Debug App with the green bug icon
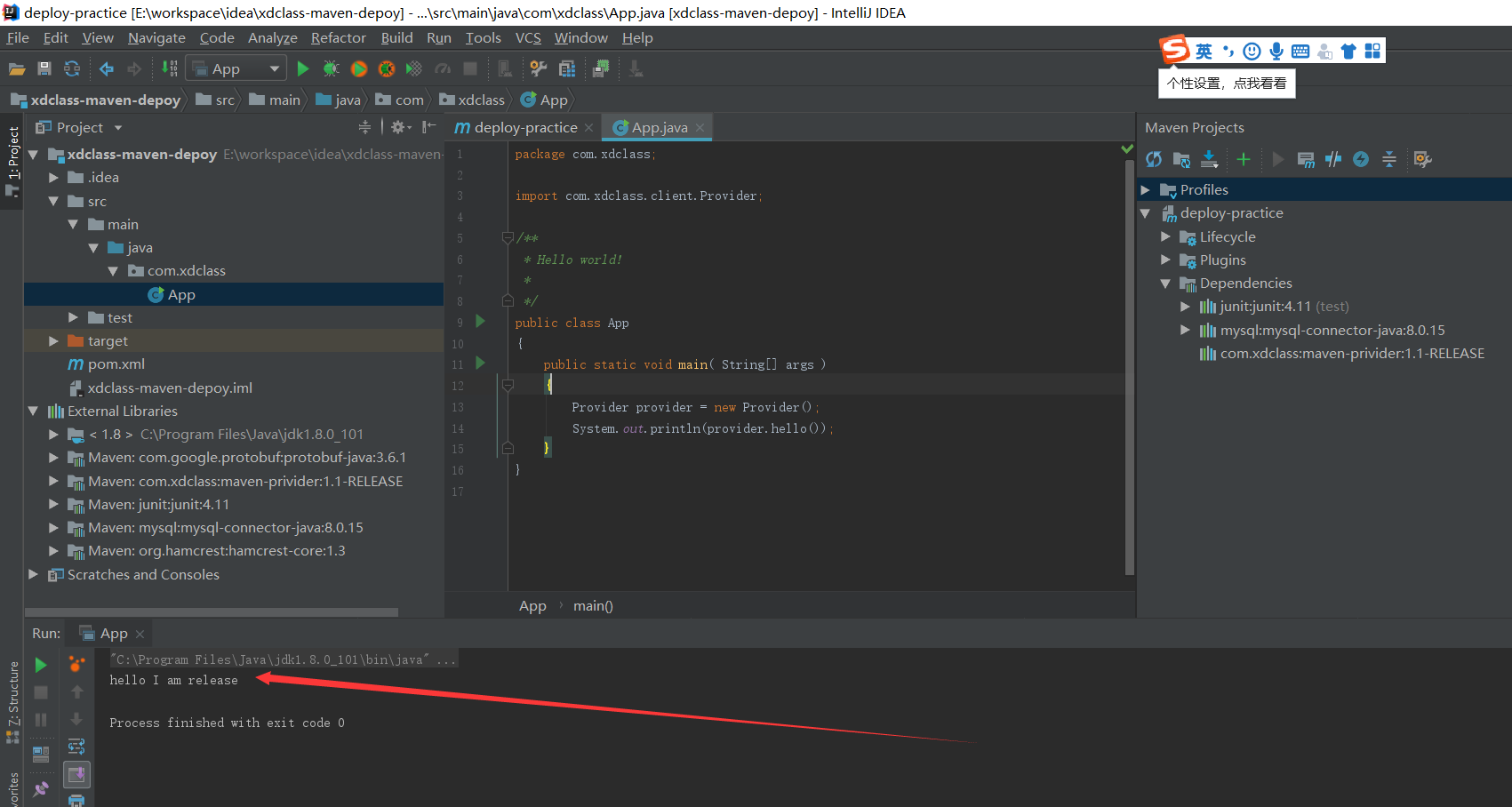Screen dimensions: 1512x807 pos(331,68)
